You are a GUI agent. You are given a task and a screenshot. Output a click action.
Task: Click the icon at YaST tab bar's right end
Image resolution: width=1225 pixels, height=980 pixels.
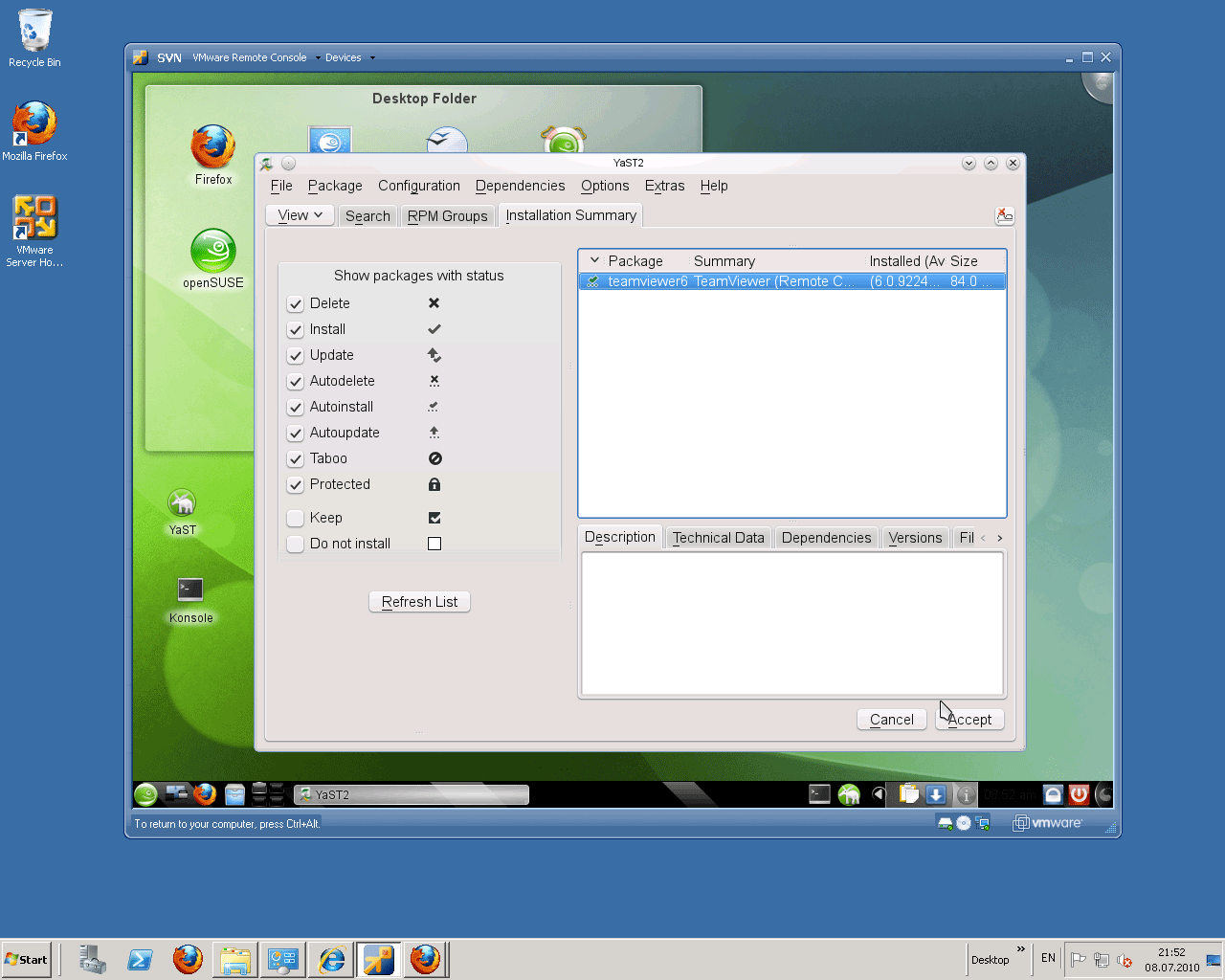coord(1004,215)
